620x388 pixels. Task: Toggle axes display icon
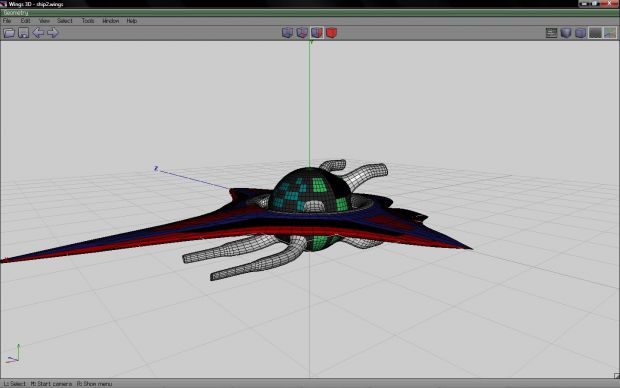[610, 33]
